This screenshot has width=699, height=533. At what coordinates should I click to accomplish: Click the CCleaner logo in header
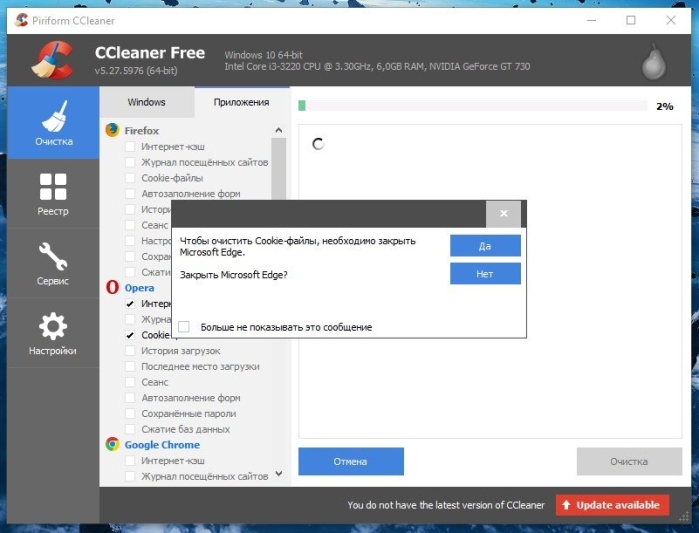pyautogui.click(x=53, y=60)
